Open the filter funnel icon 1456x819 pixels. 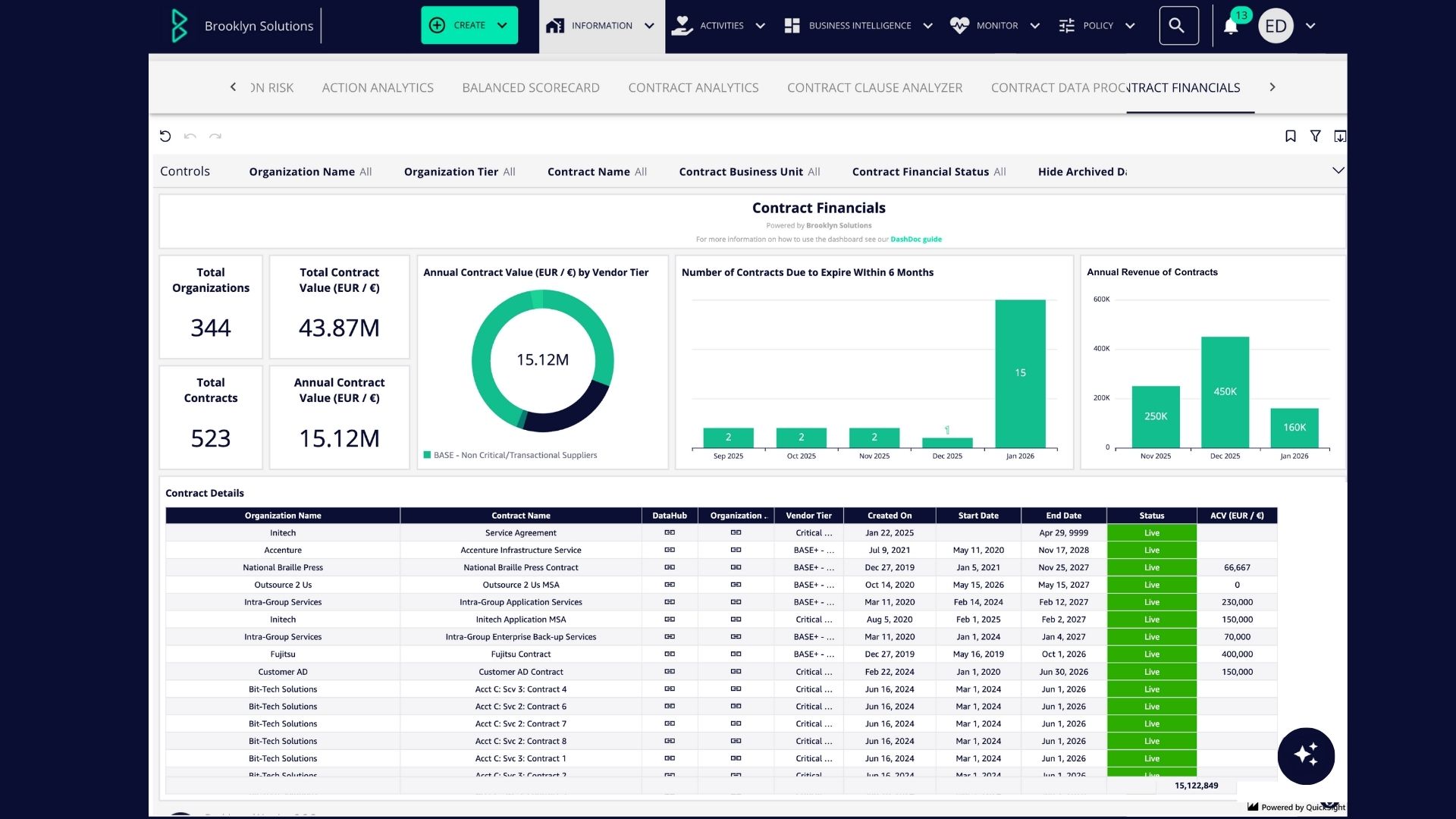pyautogui.click(x=1315, y=136)
